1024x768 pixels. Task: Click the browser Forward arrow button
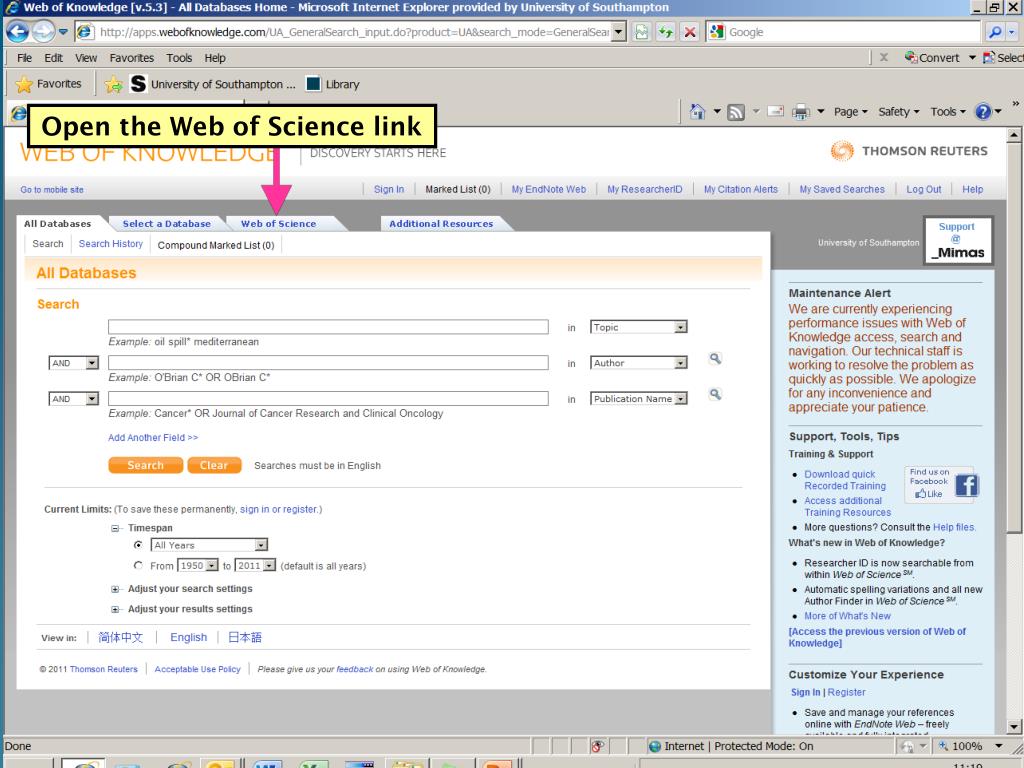[43, 31]
